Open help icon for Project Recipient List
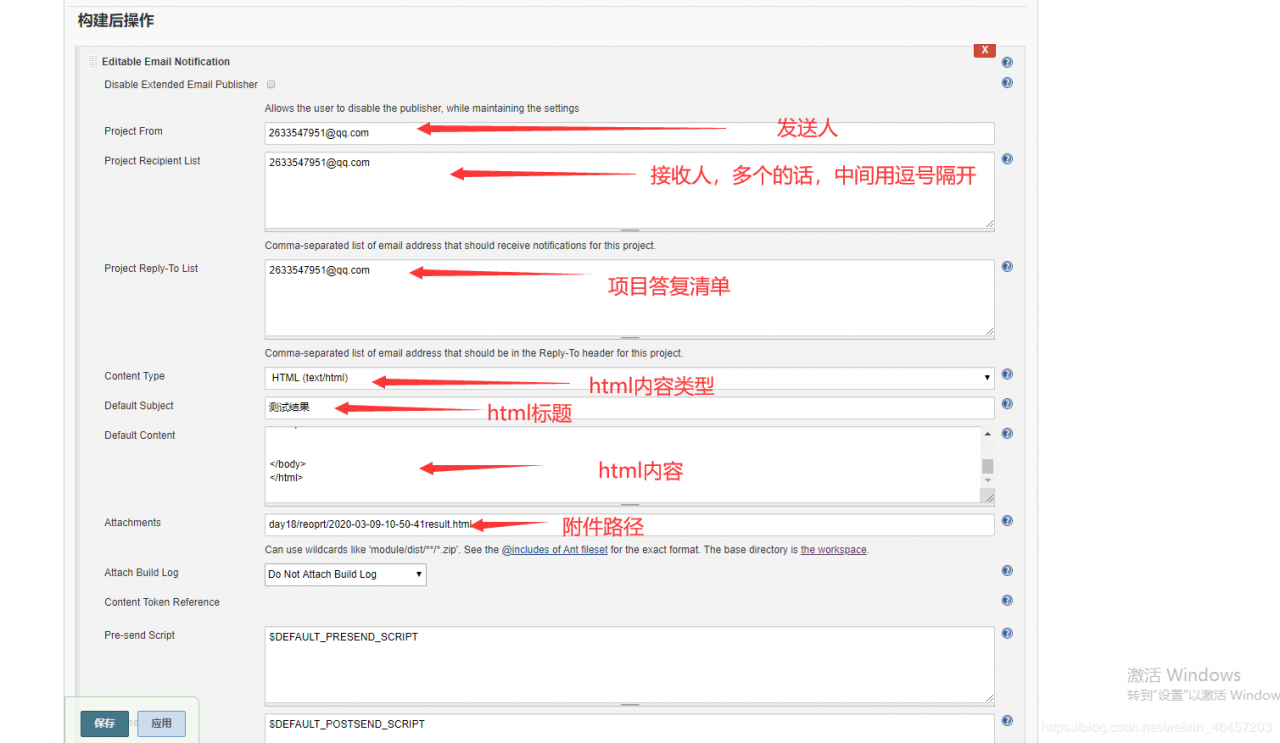The image size is (1280, 743). pyautogui.click(x=1007, y=159)
